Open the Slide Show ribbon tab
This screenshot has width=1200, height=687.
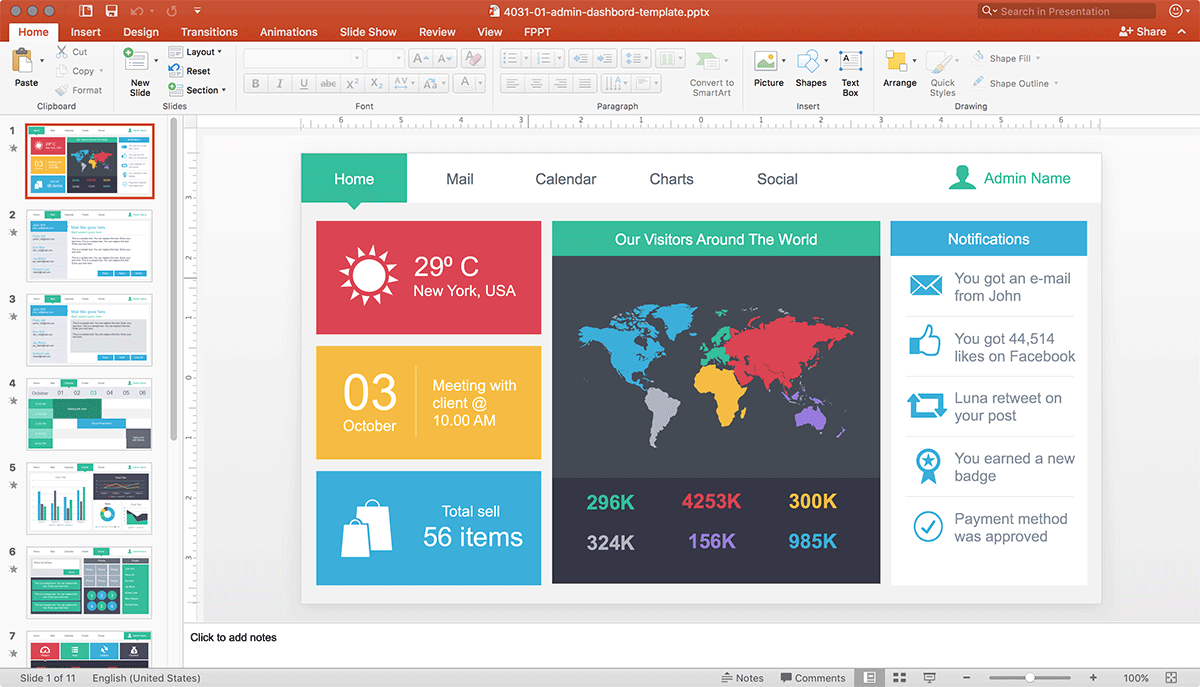[368, 32]
